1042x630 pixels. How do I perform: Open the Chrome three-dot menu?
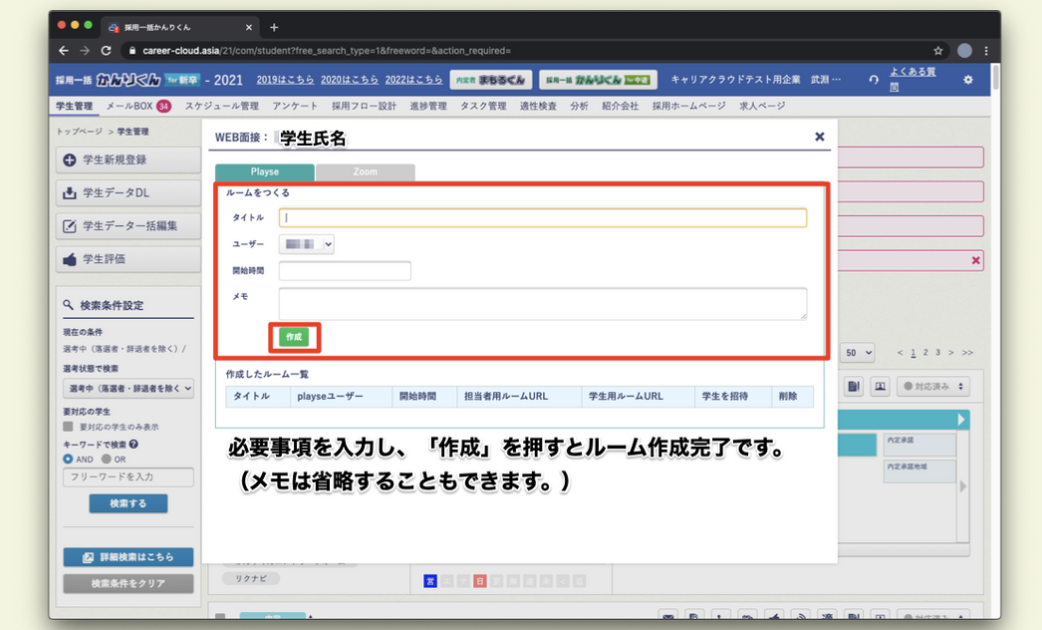[x=986, y=51]
